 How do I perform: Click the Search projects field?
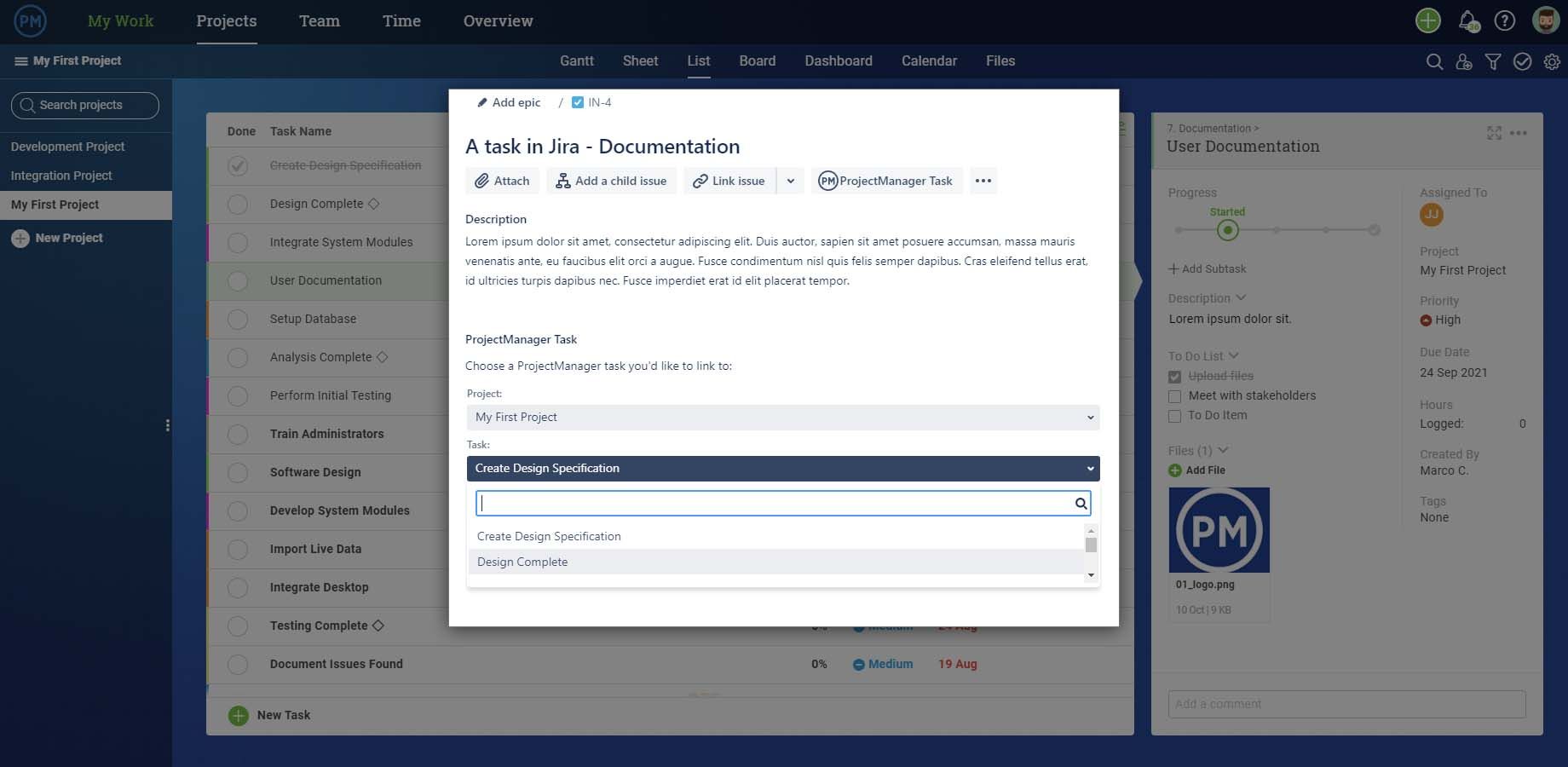pos(85,106)
